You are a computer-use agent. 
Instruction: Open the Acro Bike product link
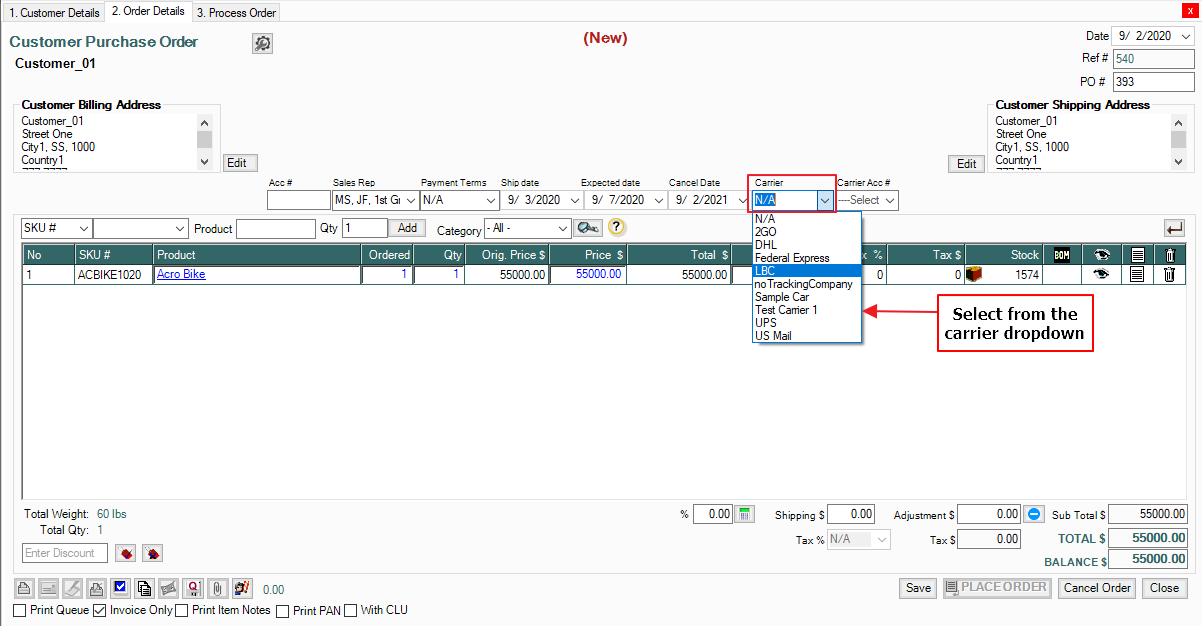coord(181,275)
